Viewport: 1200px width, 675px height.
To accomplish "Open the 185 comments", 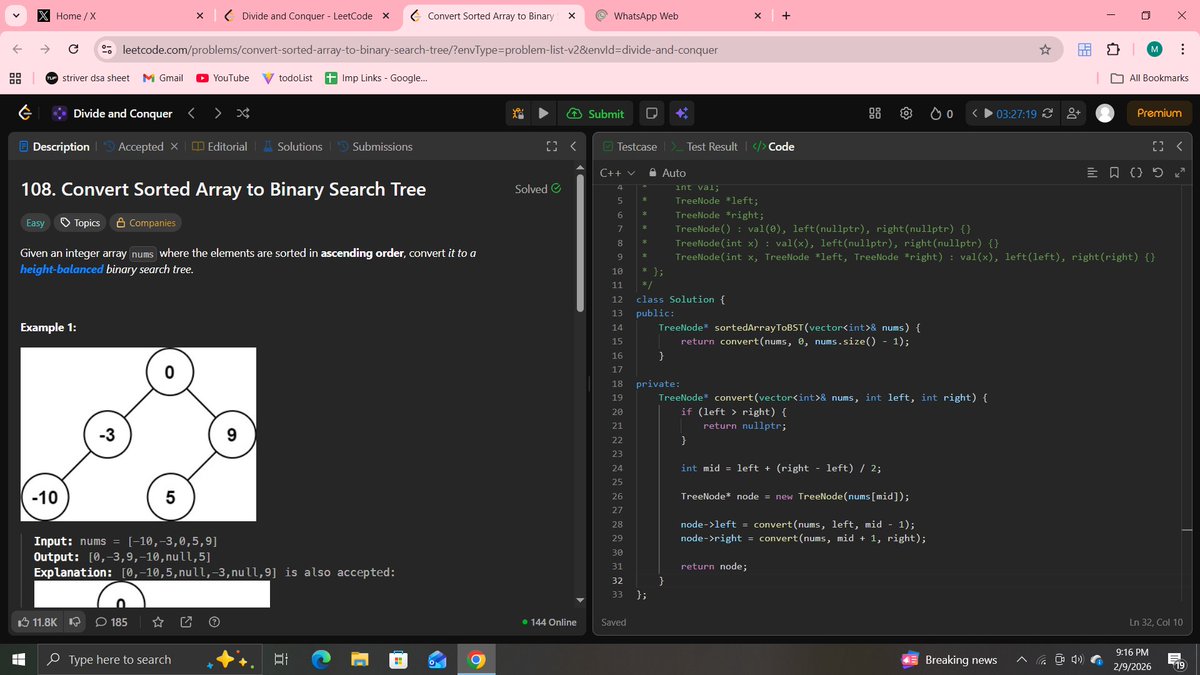I will [x=111, y=622].
